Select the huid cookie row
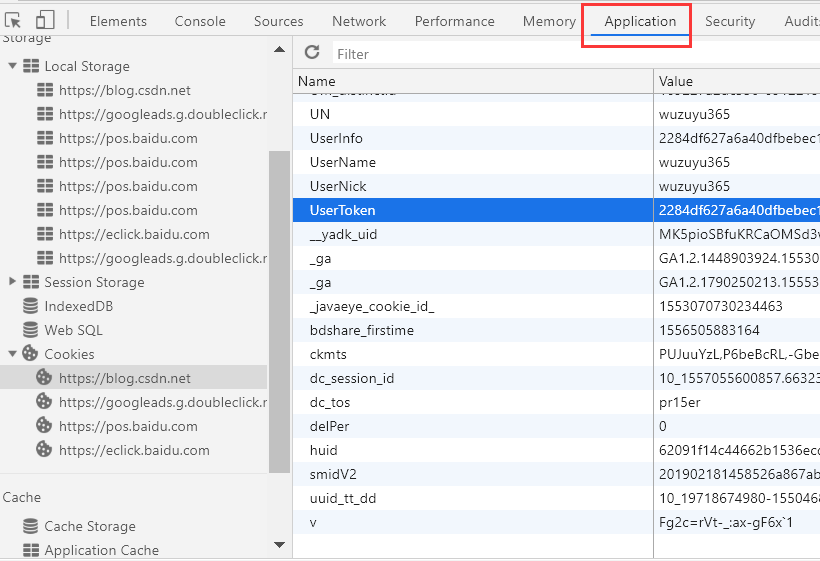The height and width of the screenshot is (561, 820). pyautogui.click(x=556, y=450)
